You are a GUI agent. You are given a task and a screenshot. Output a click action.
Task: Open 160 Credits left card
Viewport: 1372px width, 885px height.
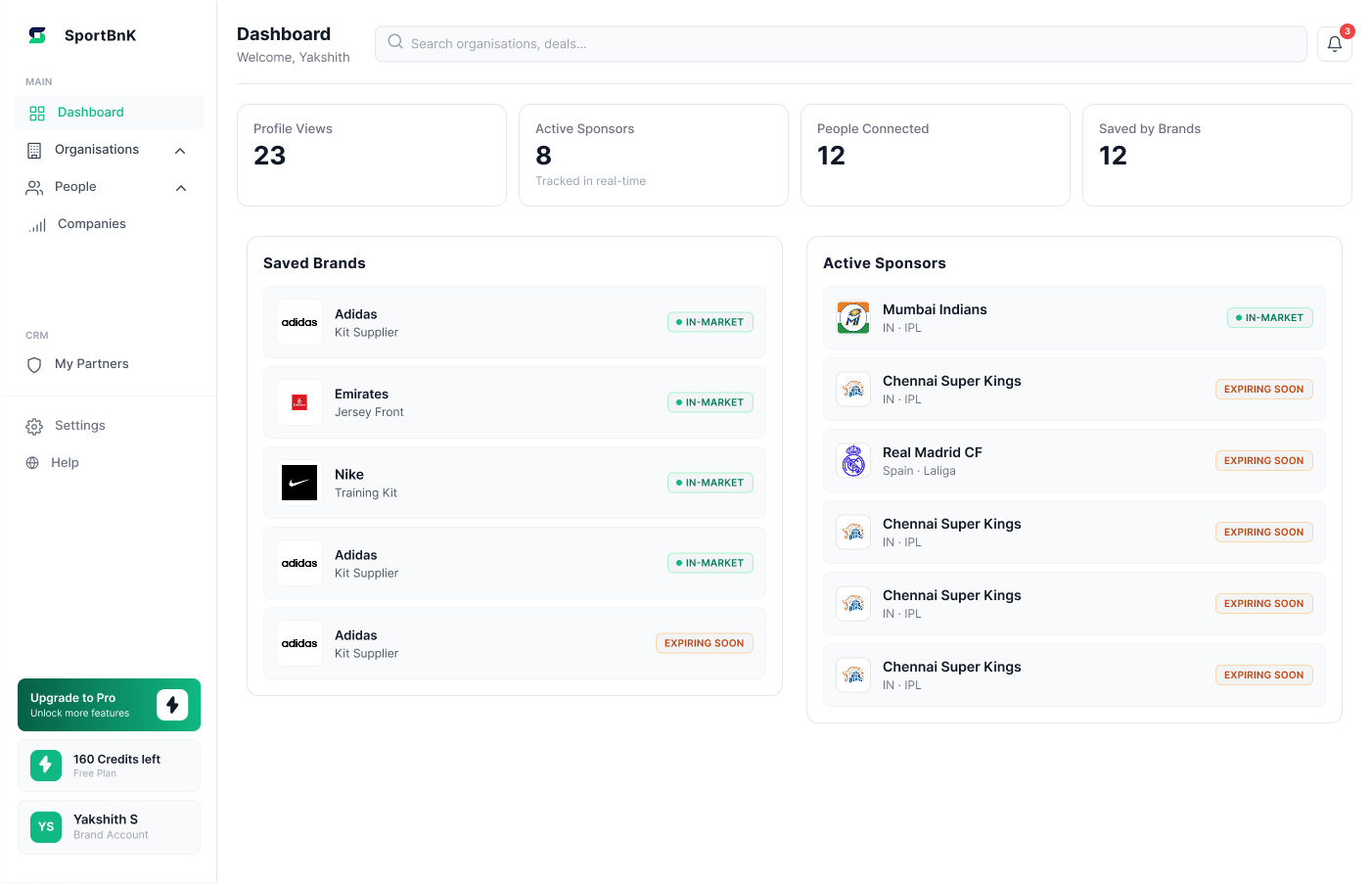(x=109, y=766)
